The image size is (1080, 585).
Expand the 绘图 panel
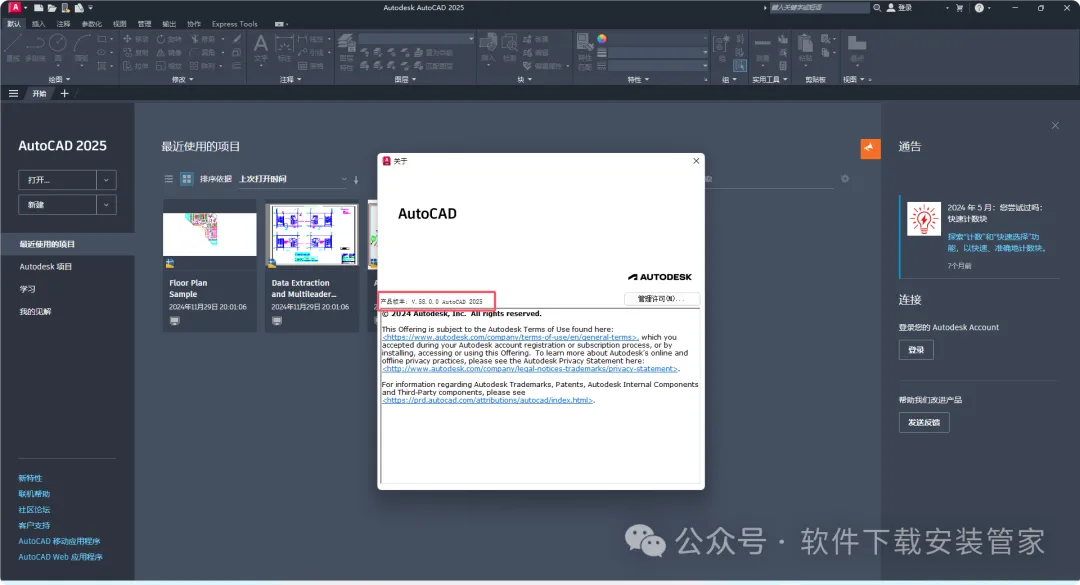point(59,79)
